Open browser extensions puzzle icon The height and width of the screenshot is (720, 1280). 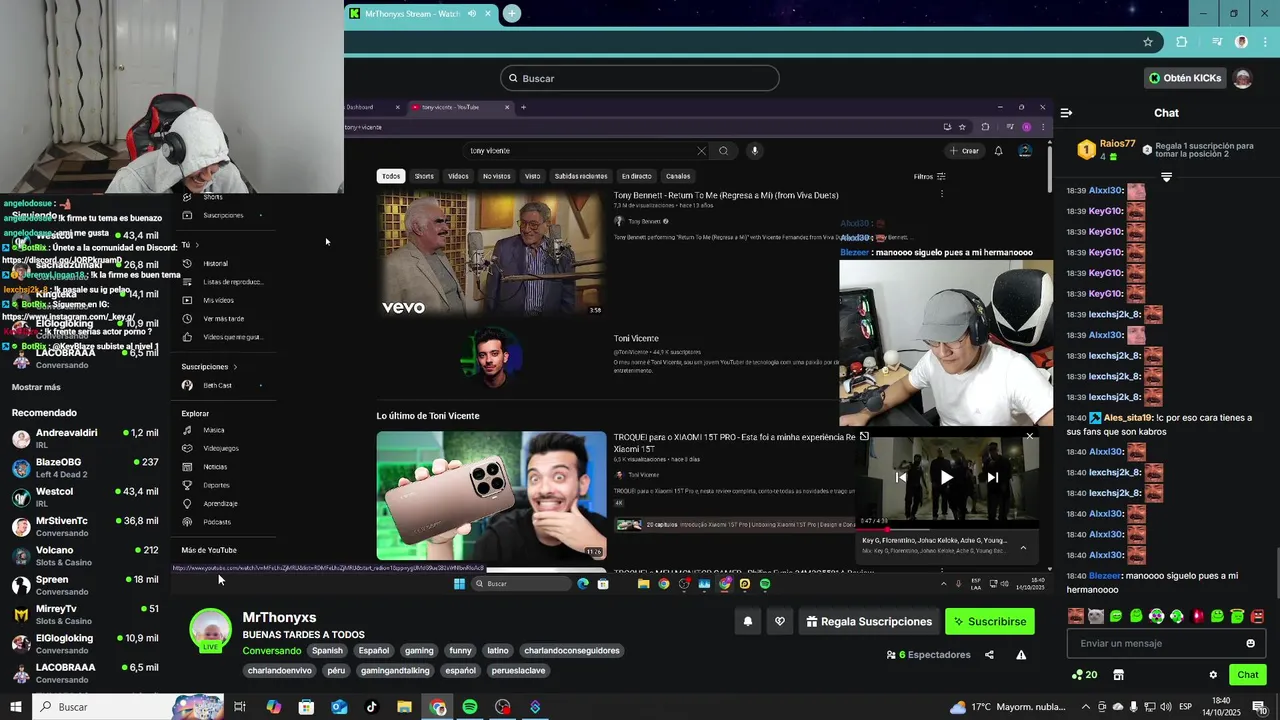(1182, 42)
